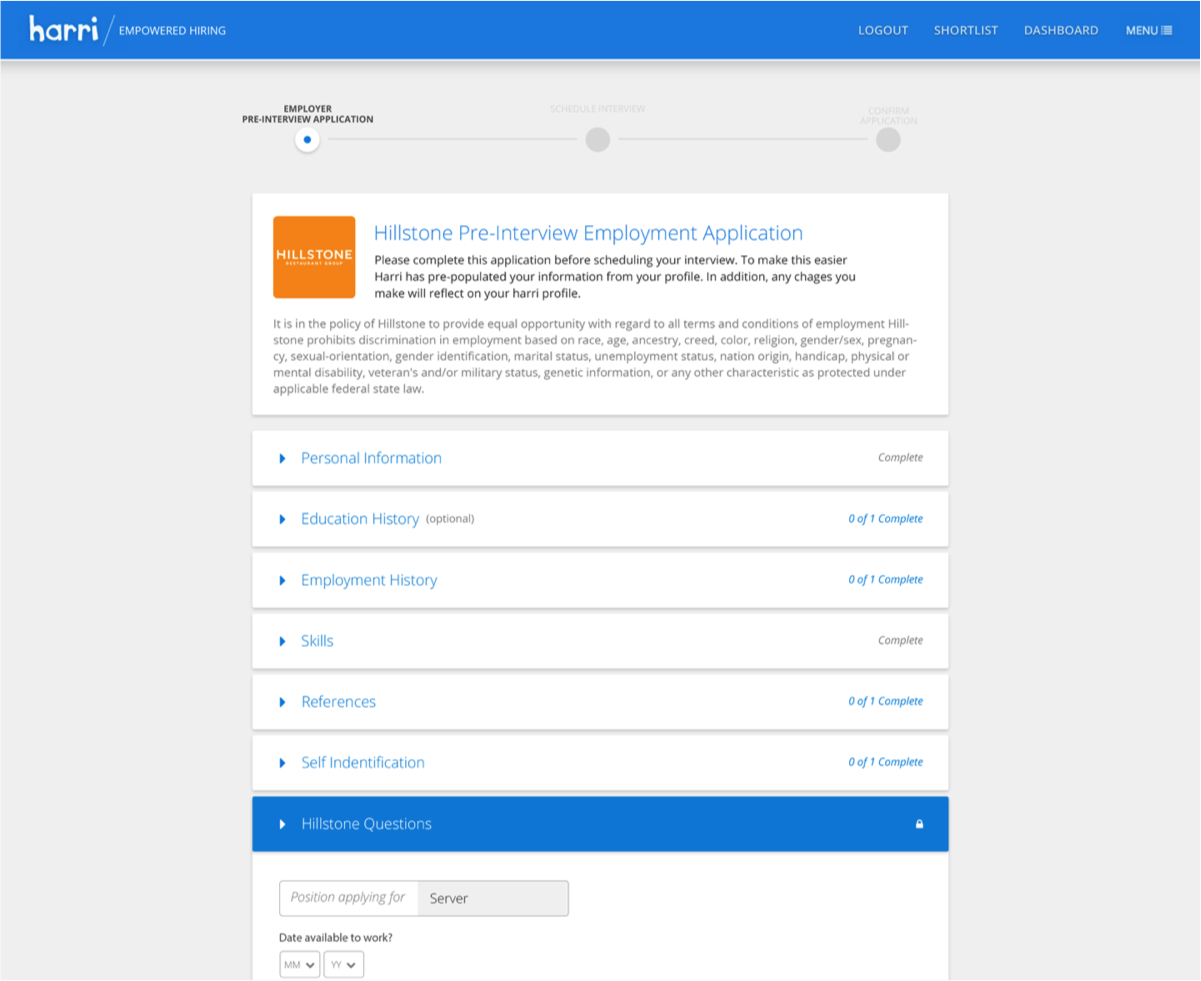The height and width of the screenshot is (981, 1201).
Task: Open the MENU item
Action: (1149, 30)
